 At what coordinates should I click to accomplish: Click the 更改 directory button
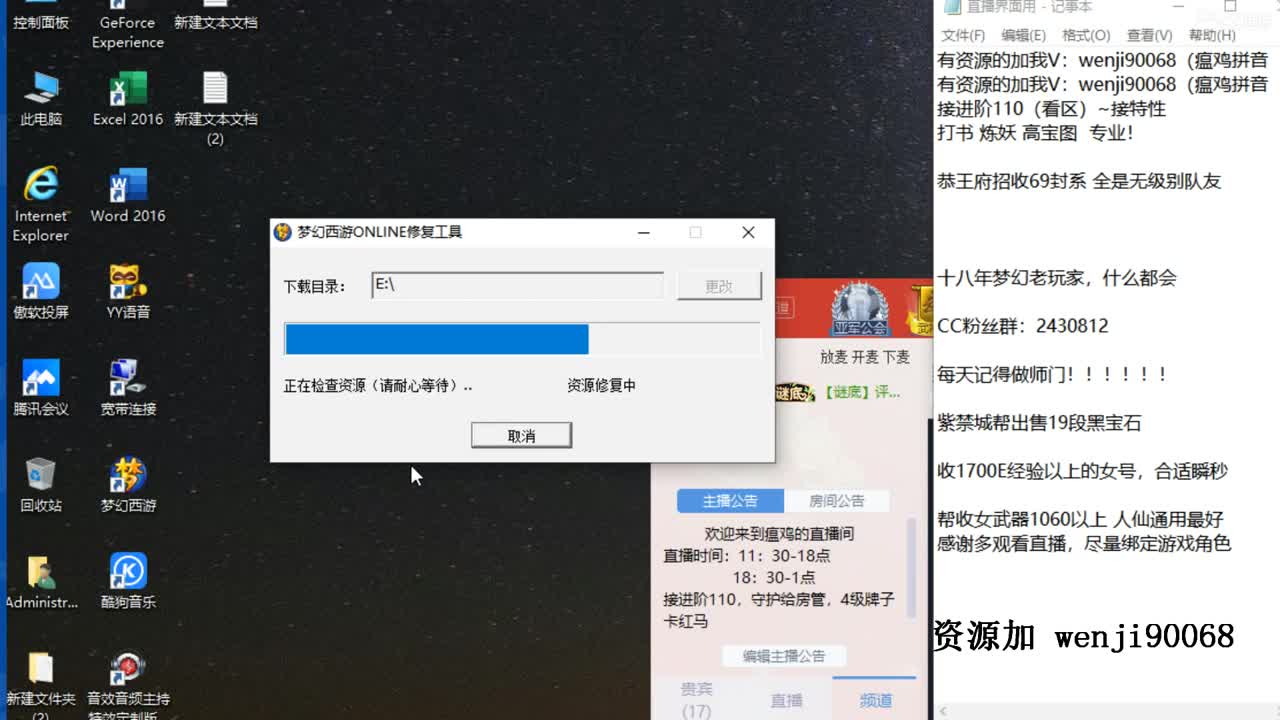(719, 286)
